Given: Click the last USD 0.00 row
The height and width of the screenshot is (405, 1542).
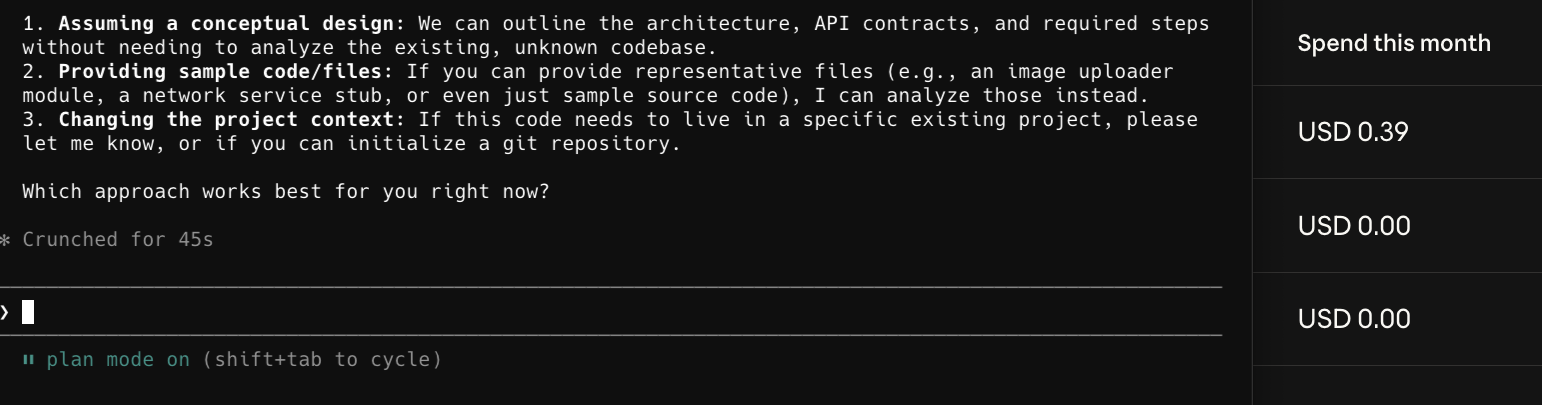Looking at the screenshot, I should 1397,319.
